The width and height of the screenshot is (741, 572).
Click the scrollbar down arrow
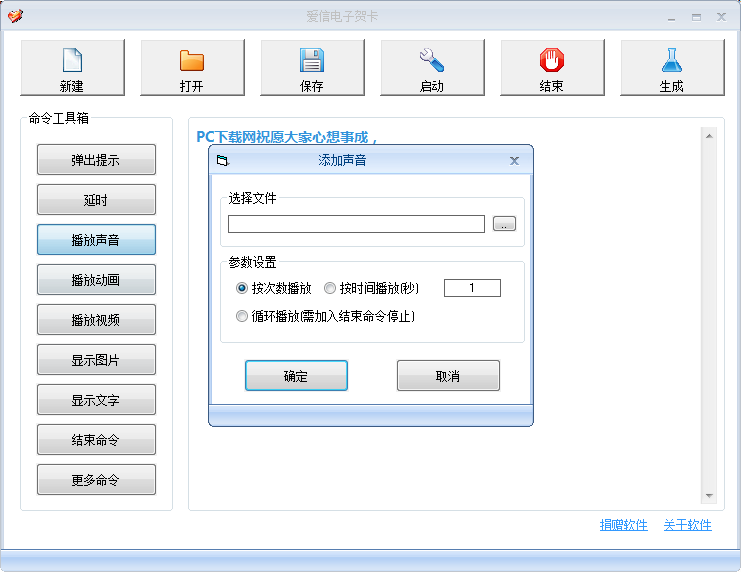(709, 496)
